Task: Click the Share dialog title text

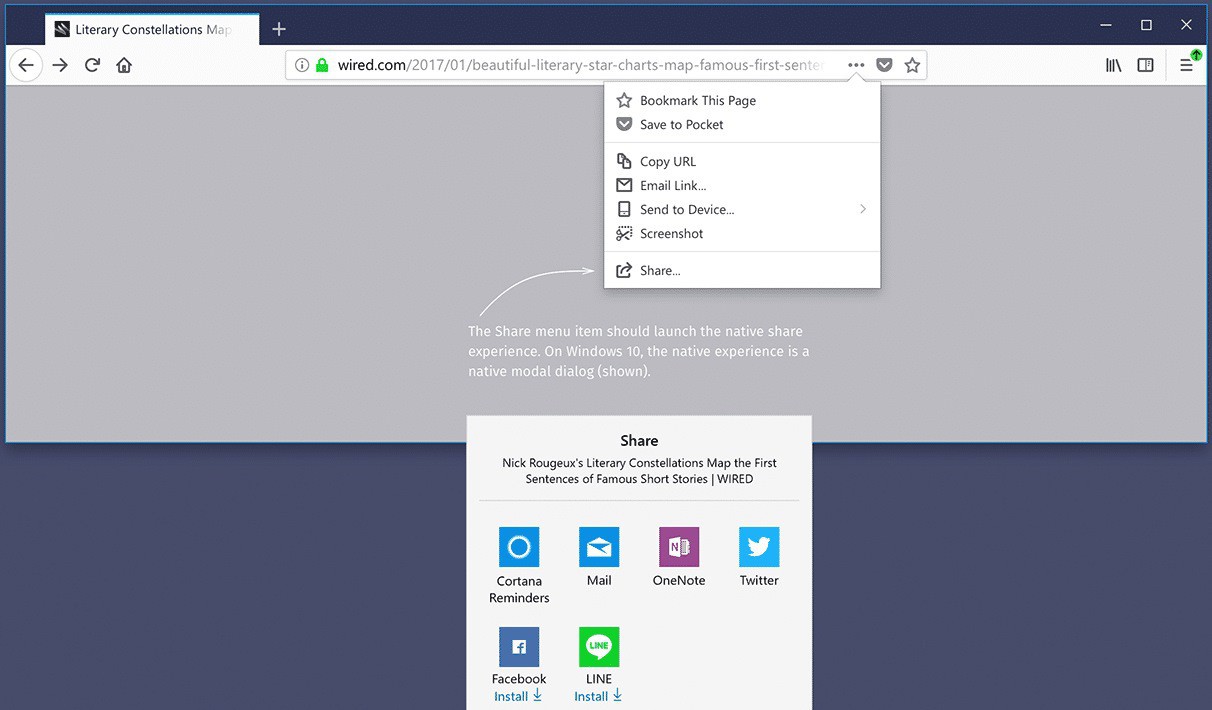Action: [639, 440]
